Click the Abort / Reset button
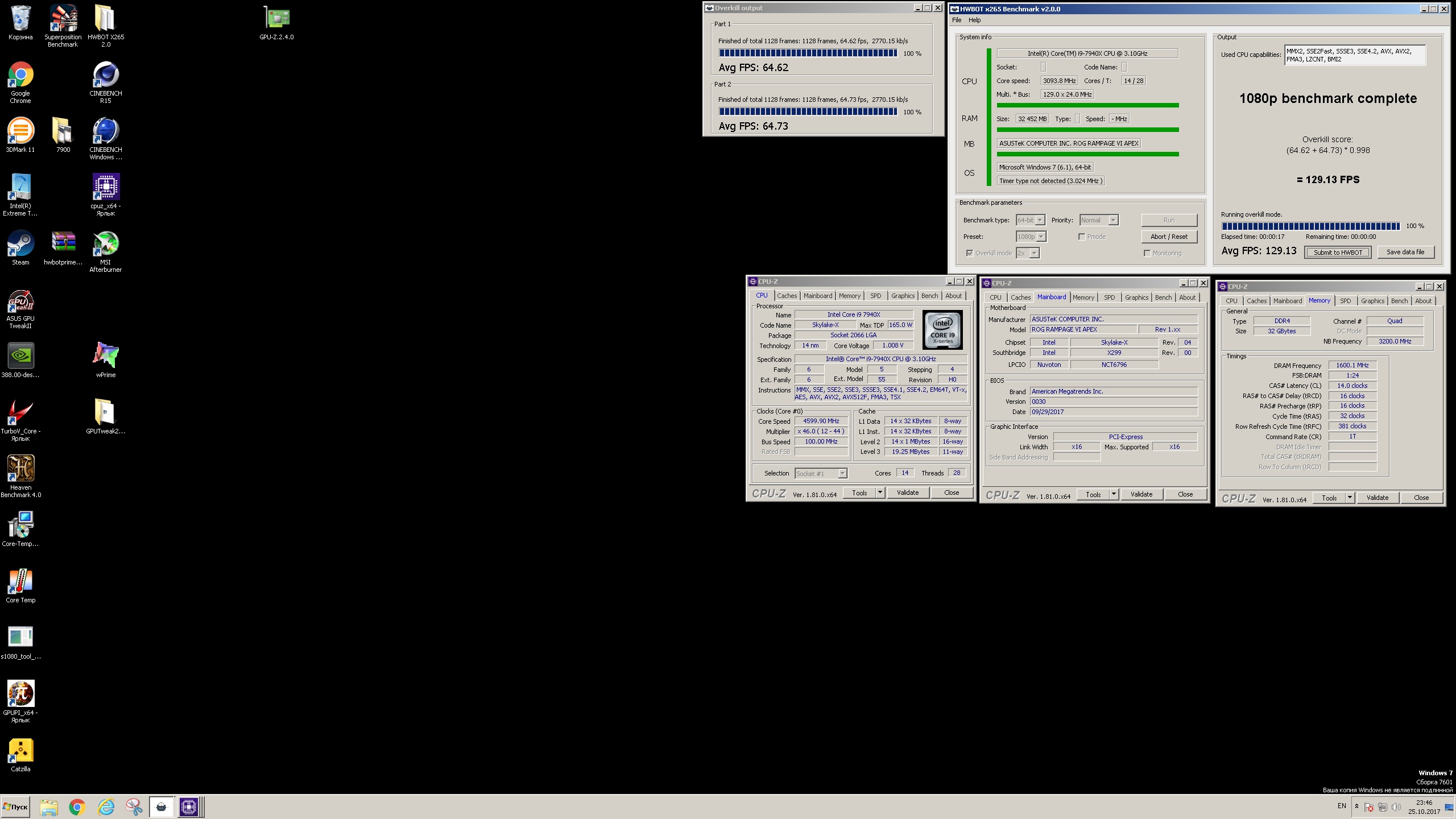 1169,237
